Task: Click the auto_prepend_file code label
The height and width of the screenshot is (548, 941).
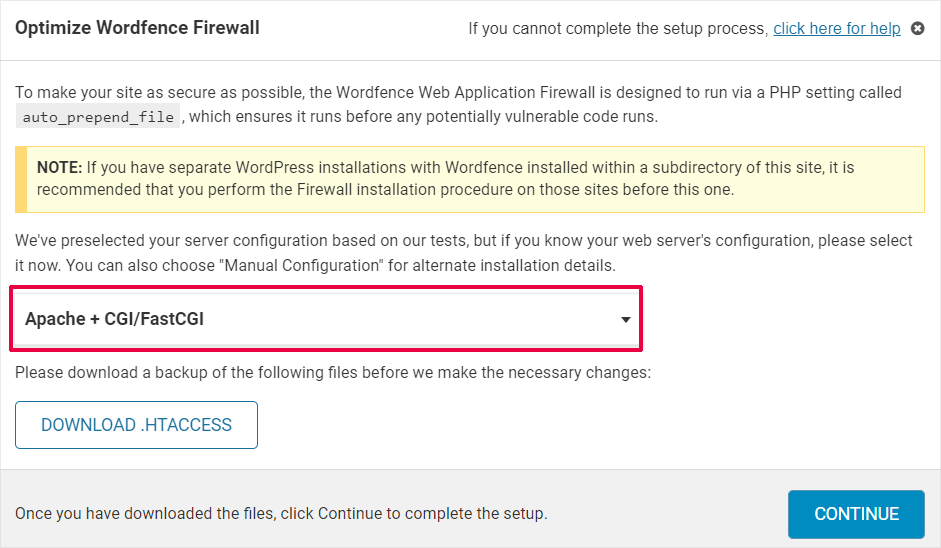Action: coord(99,117)
